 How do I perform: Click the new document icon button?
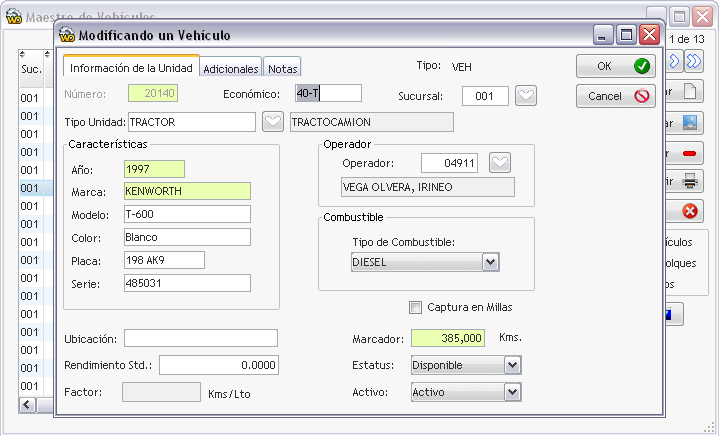coord(685,92)
